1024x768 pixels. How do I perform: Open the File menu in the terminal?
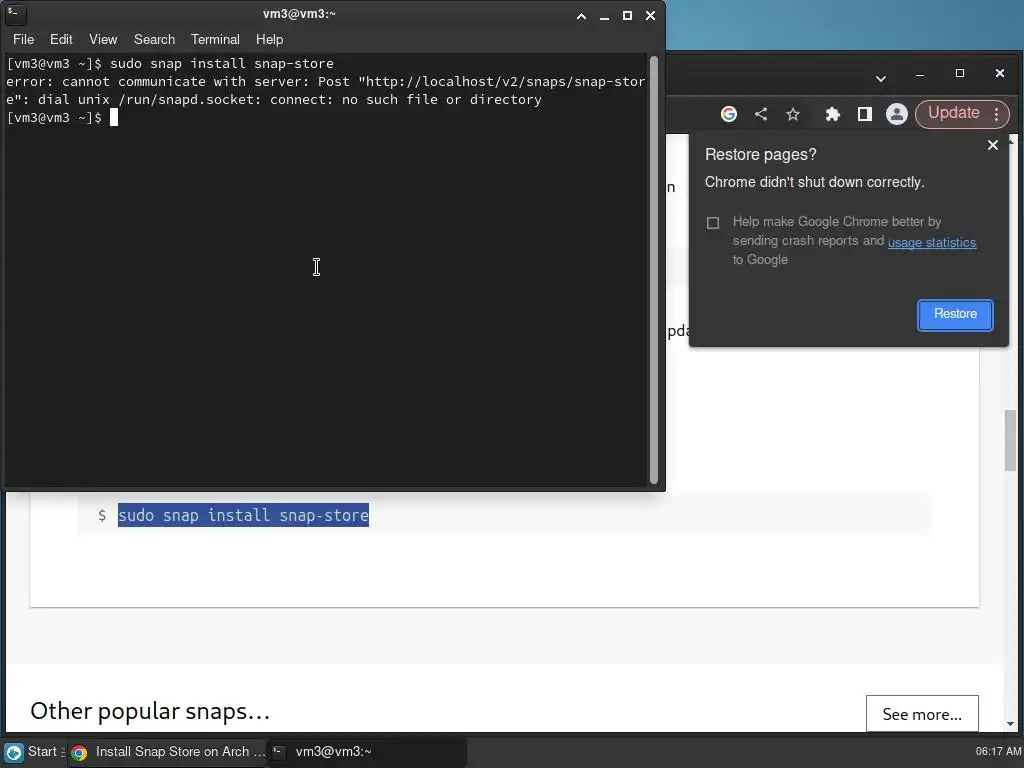tap(23, 39)
